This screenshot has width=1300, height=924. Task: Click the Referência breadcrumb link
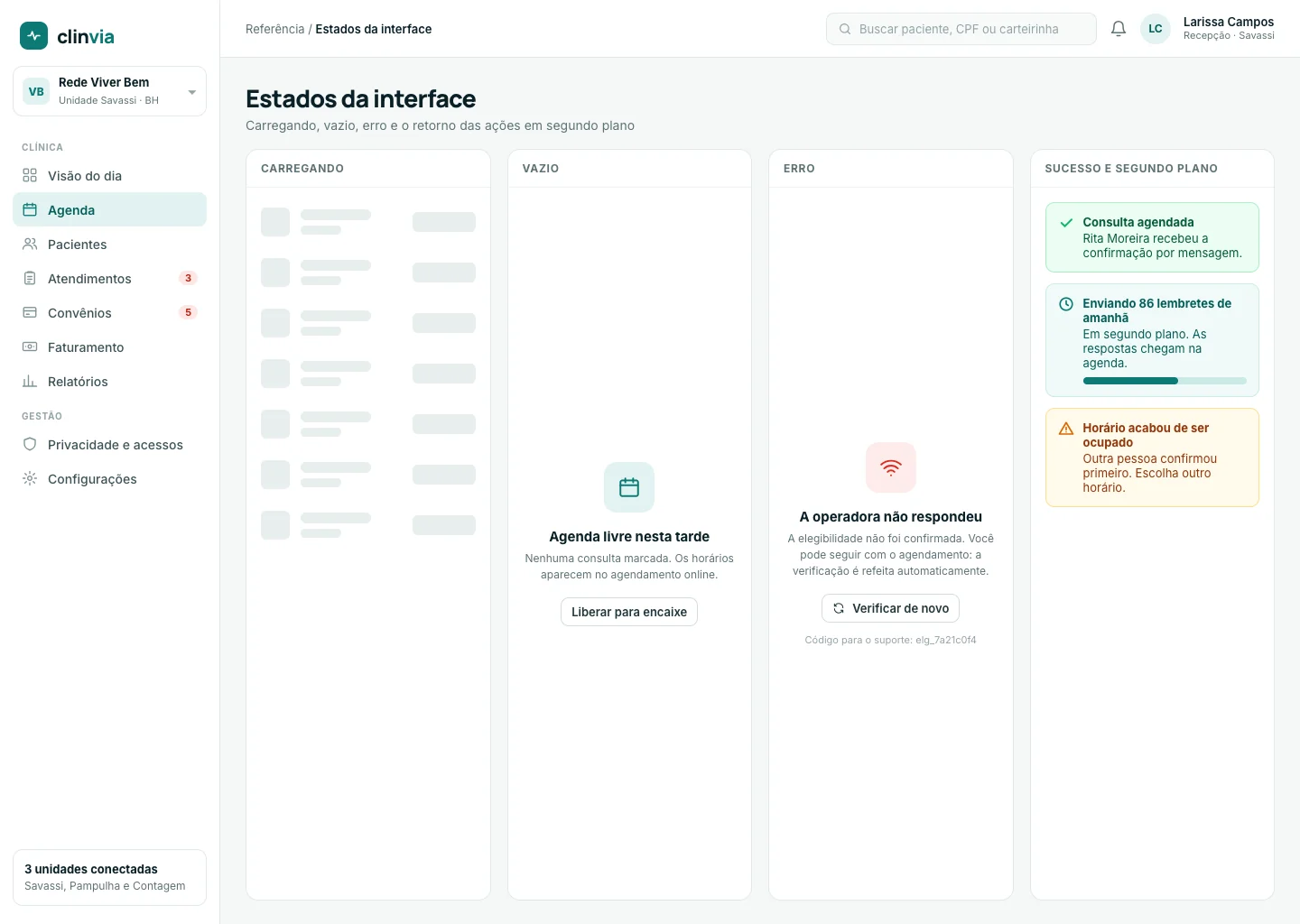click(x=275, y=29)
